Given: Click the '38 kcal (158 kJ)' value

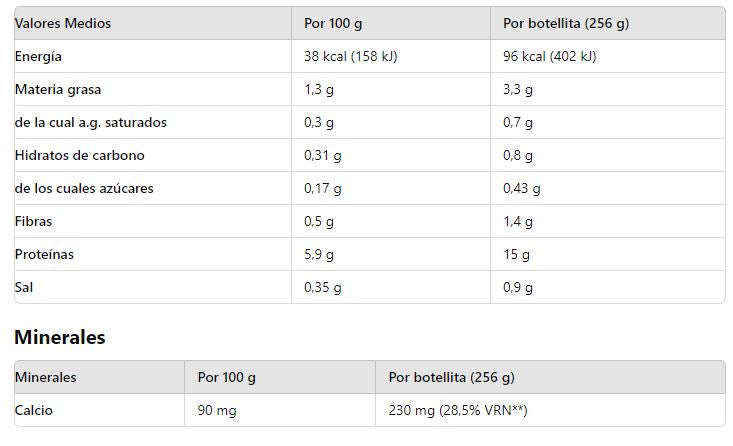Looking at the screenshot, I should click(x=350, y=56).
